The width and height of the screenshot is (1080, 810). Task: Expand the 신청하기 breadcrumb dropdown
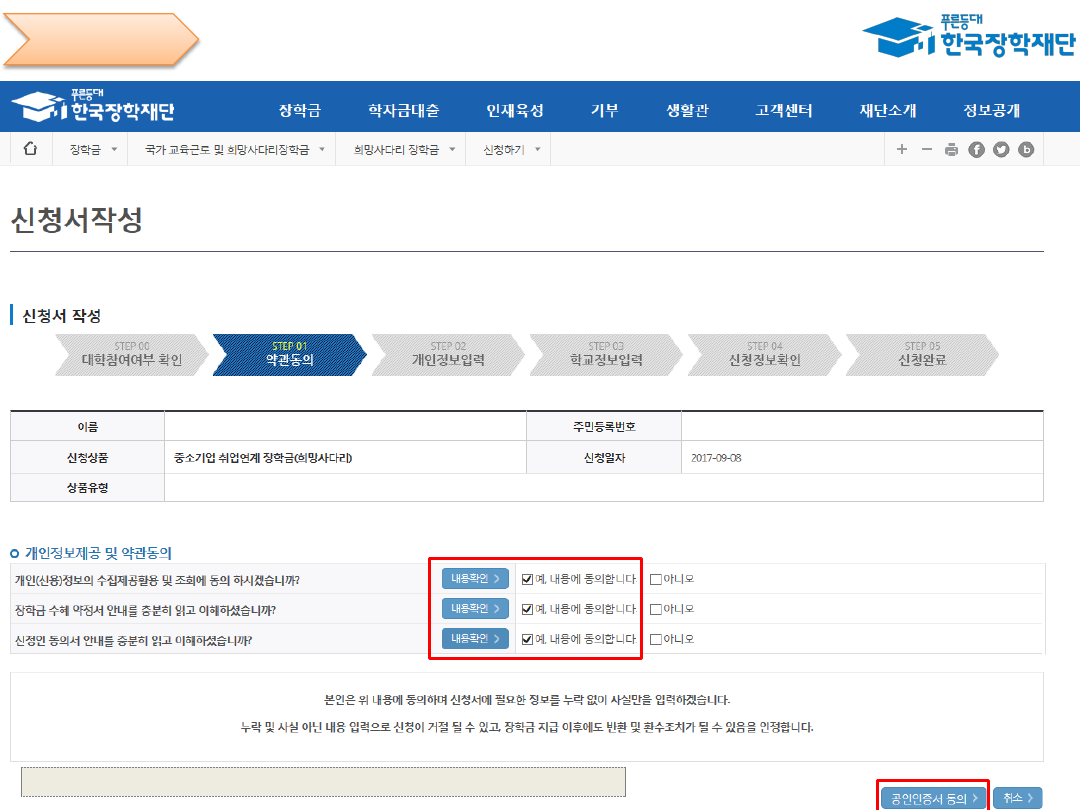click(511, 150)
